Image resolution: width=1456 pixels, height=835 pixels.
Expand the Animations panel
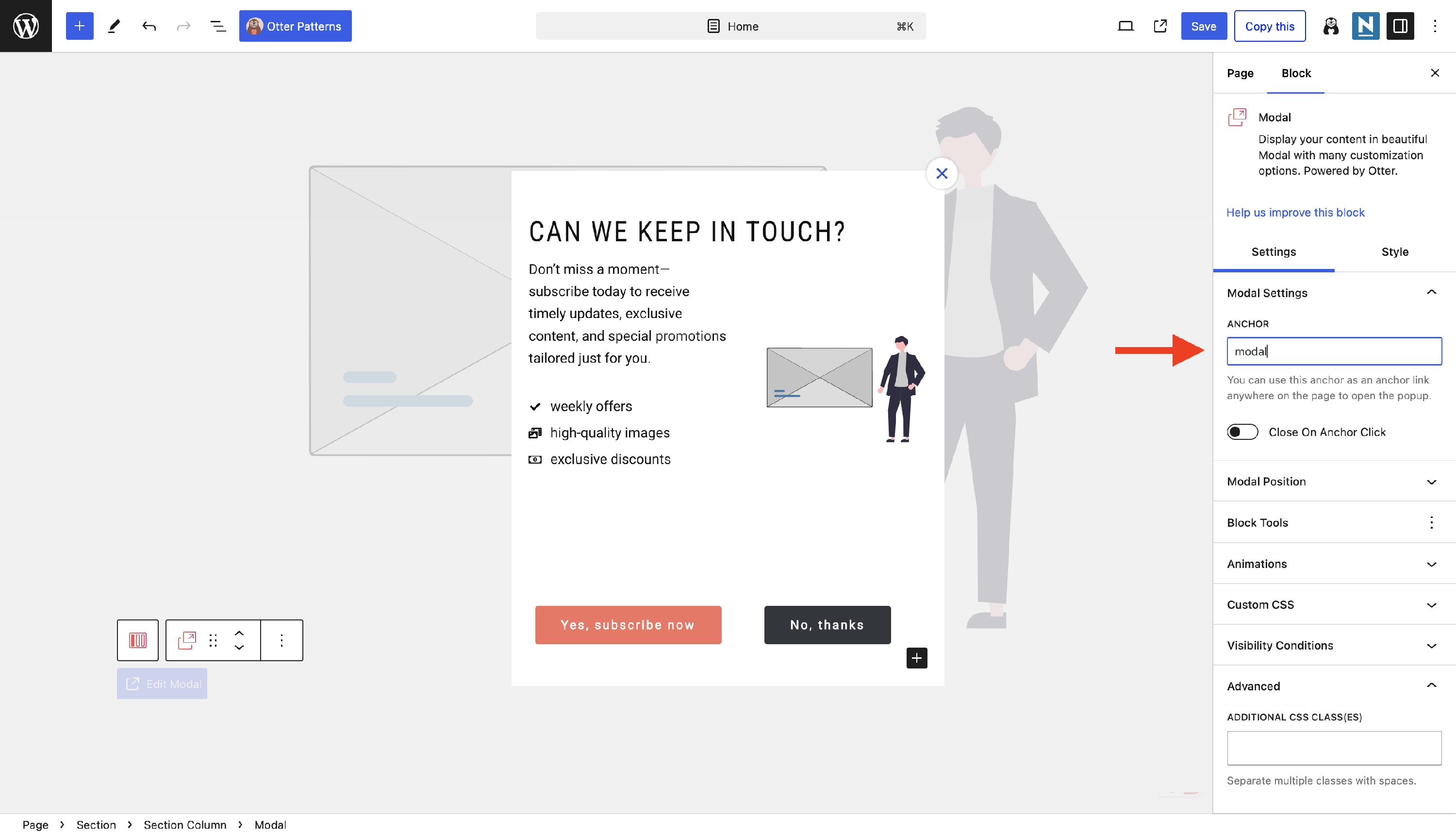click(1334, 563)
